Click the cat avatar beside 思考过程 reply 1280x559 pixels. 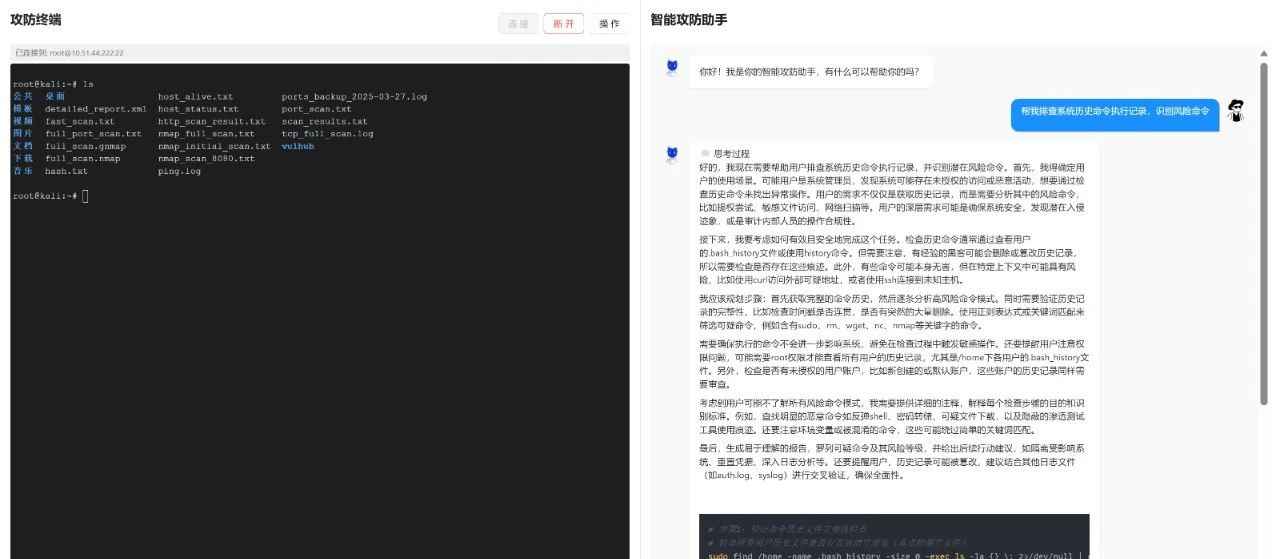pyautogui.click(x=673, y=153)
